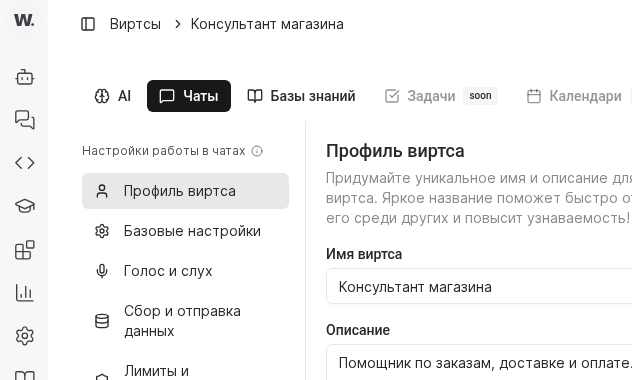
Task: Click the Описание label
Action: click(358, 330)
